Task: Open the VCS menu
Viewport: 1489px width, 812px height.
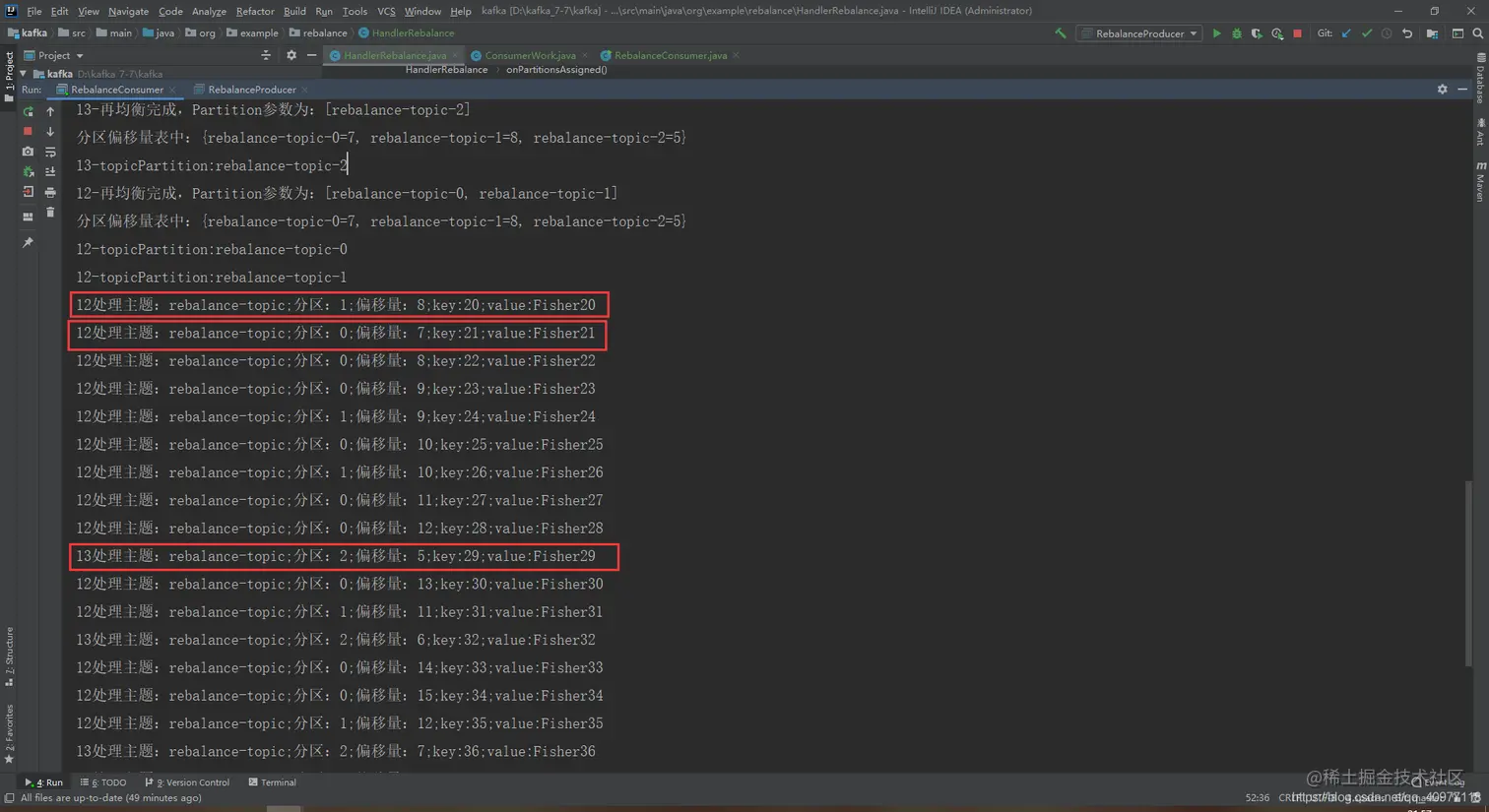Action: coord(386,11)
